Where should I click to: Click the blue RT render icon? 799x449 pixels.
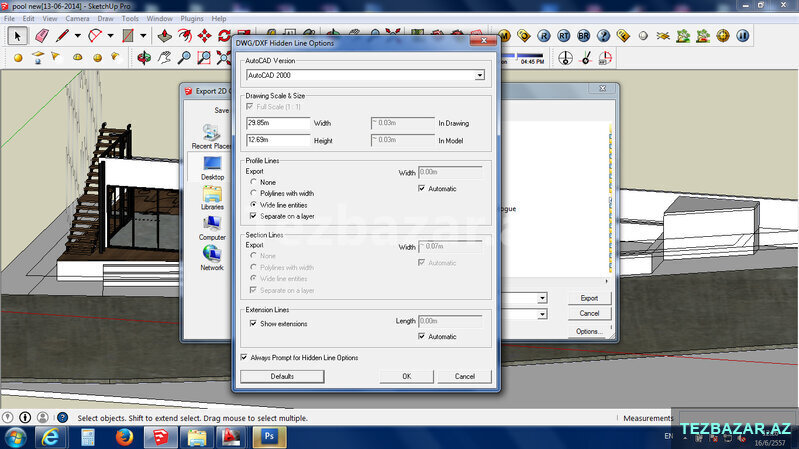tap(564, 36)
